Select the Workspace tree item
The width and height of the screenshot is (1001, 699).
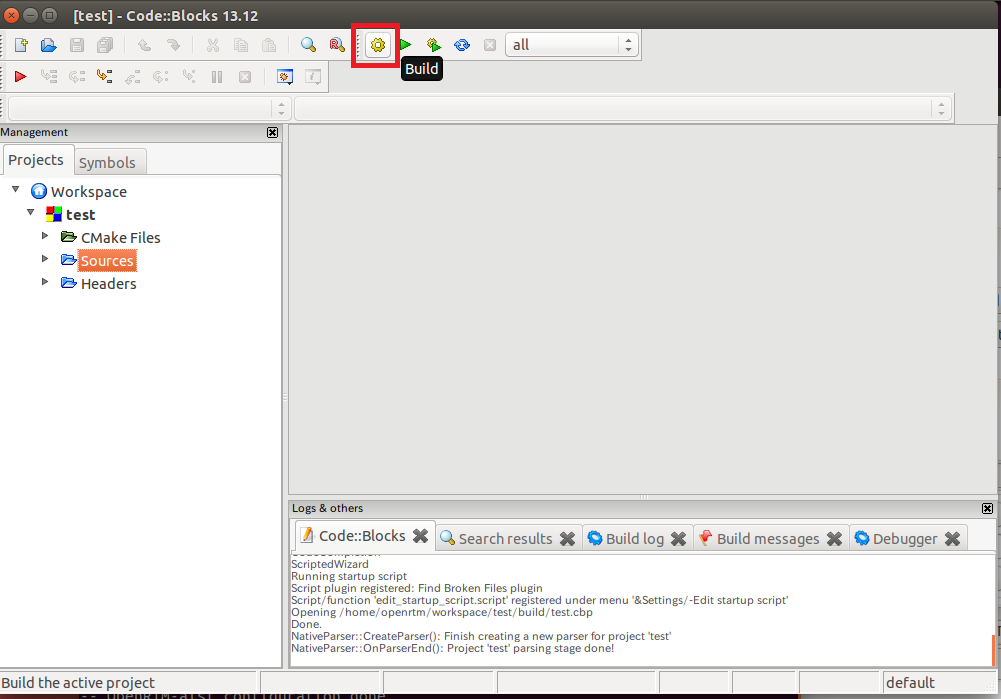[89, 192]
